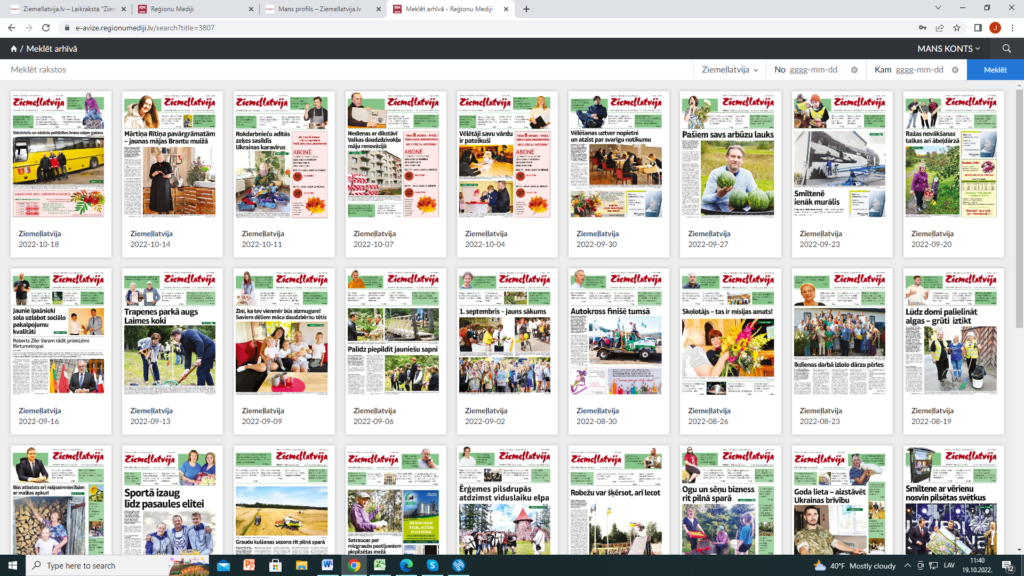Viewport: 1024px width, 576px height.
Task: Switch to the 'Mans profils – Ziemeļlatvija.lv' tab
Action: tap(320, 9)
